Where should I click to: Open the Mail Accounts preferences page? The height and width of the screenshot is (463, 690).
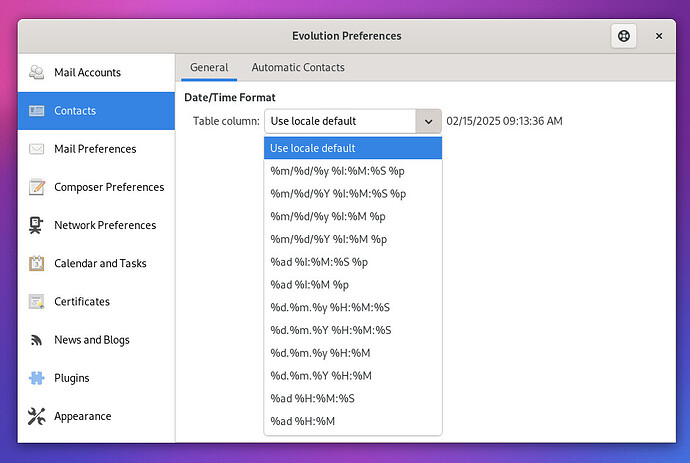[96, 72]
